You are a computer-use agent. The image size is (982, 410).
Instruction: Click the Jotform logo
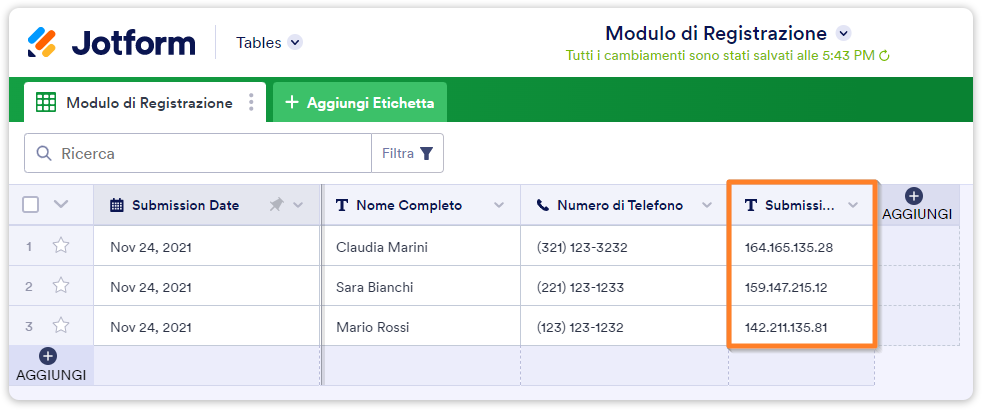tap(111, 42)
